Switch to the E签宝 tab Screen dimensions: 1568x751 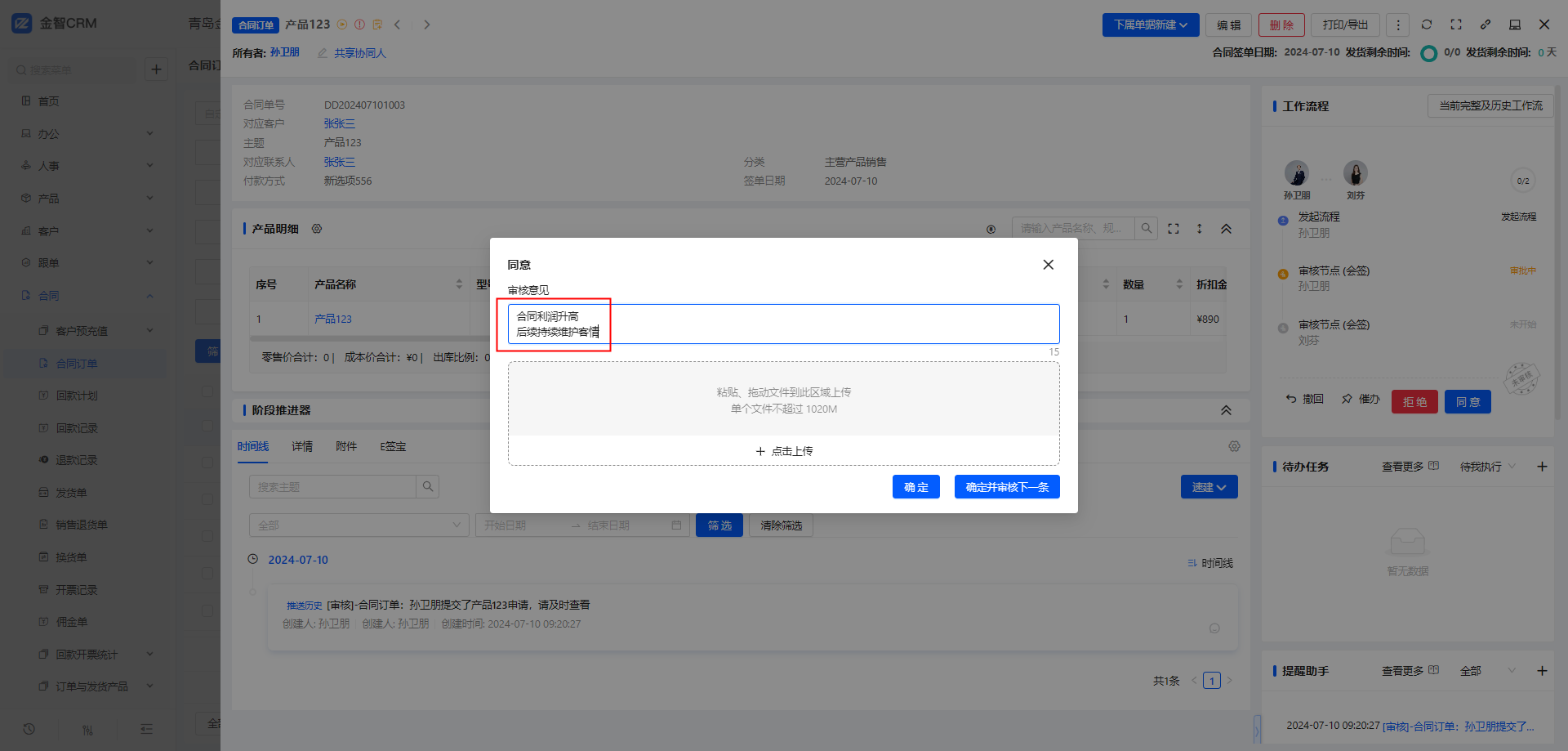pyautogui.click(x=393, y=446)
